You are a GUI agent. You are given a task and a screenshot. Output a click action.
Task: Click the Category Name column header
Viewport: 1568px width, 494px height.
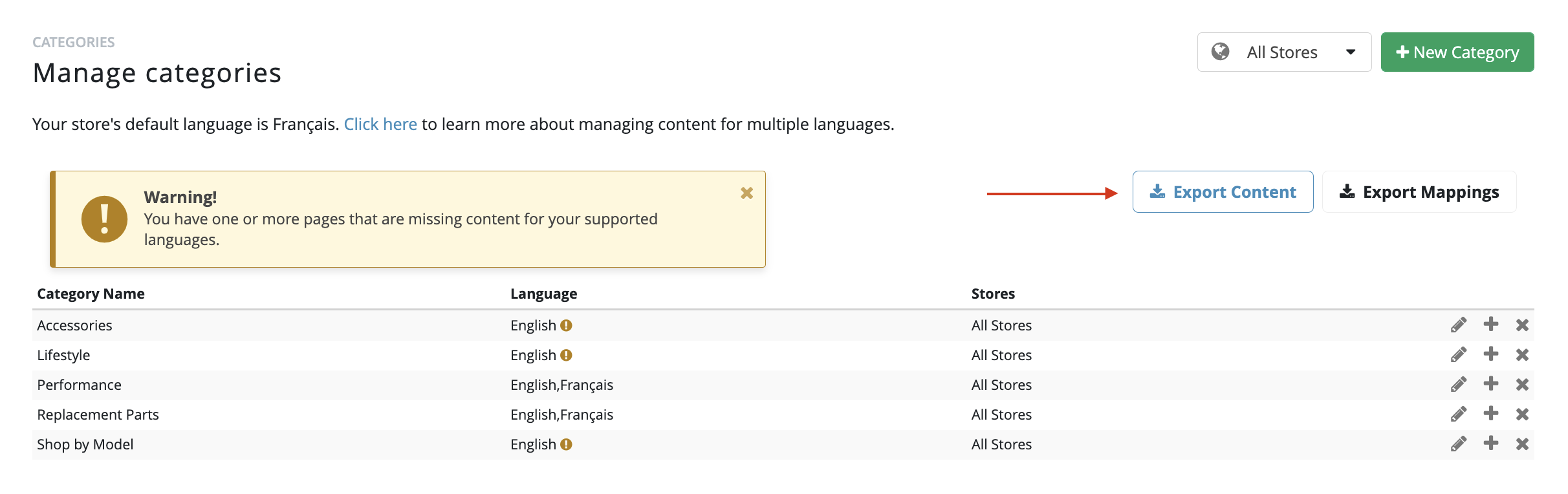tap(91, 294)
